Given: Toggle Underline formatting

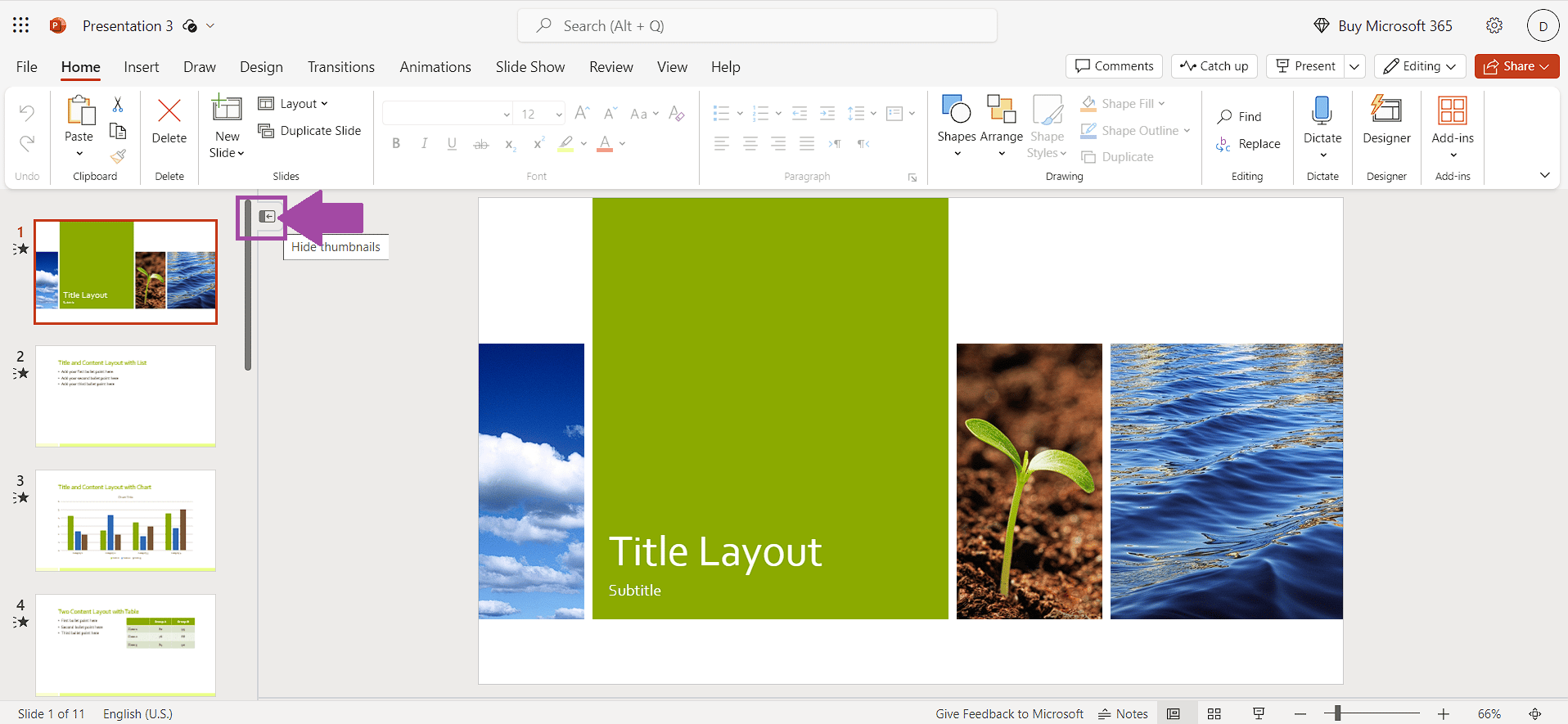Looking at the screenshot, I should coord(452,143).
